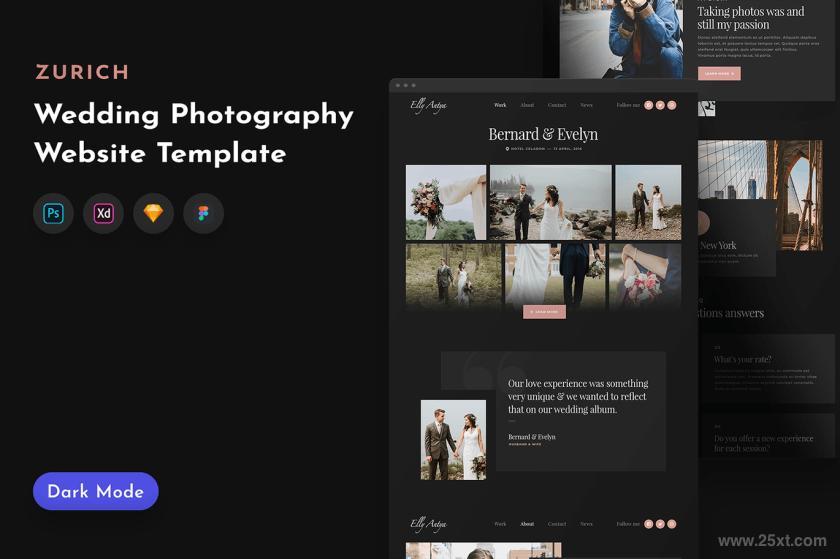Image resolution: width=840 pixels, height=559 pixels.
Task: Click the Dark Mode pill button
Action: [x=96, y=491]
